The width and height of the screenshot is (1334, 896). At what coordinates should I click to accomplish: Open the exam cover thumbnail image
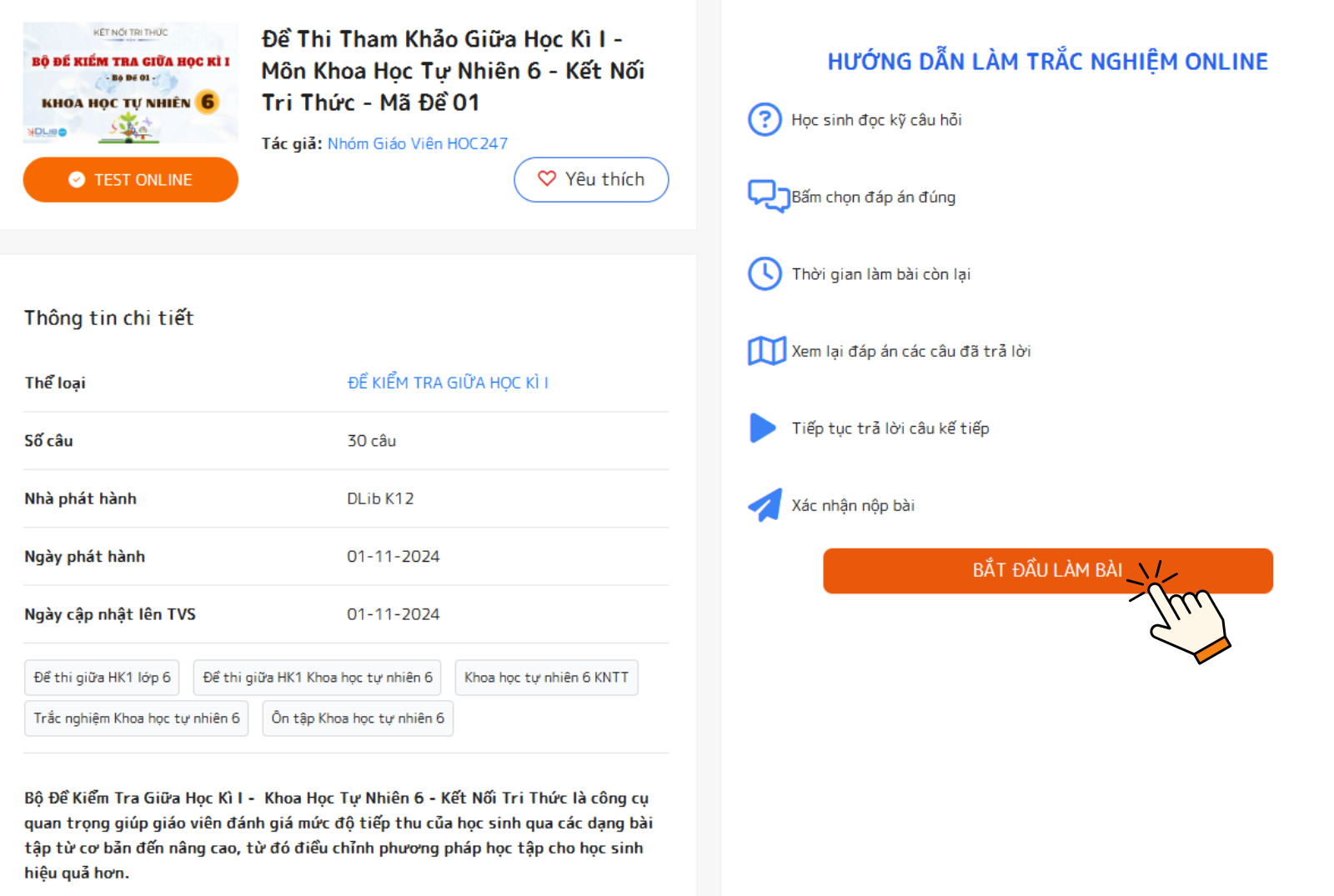click(x=131, y=83)
